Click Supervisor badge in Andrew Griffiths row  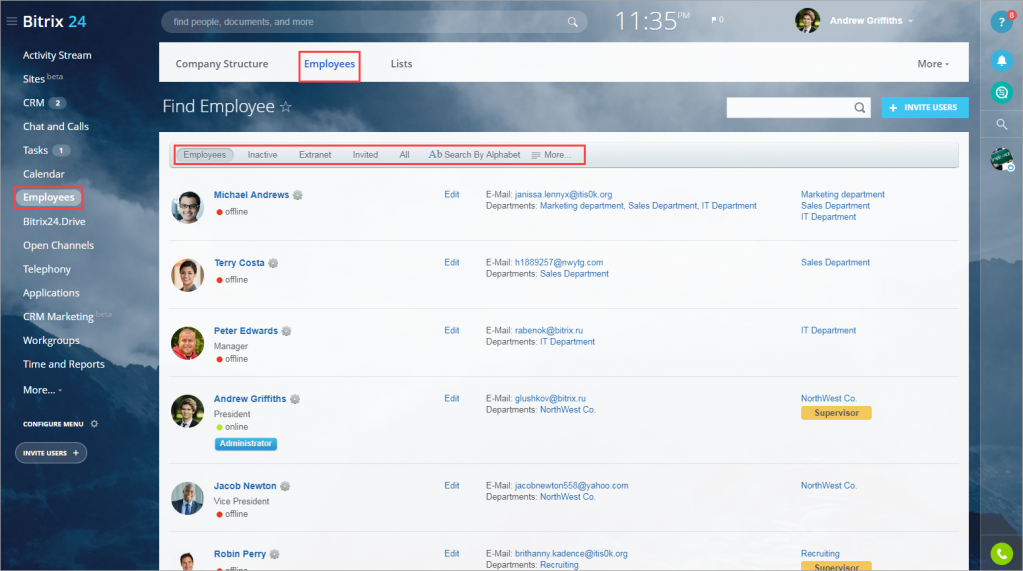836,413
